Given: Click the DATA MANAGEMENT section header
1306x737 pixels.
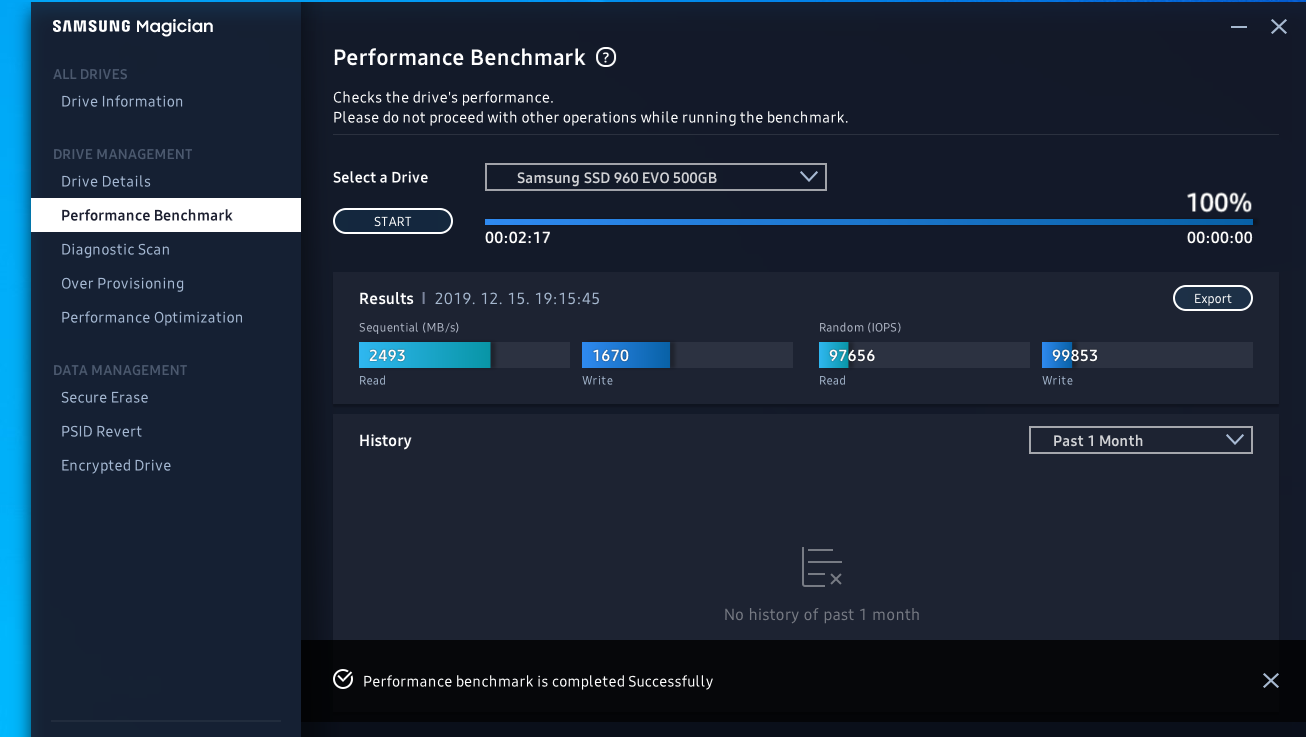Looking at the screenshot, I should click(x=120, y=370).
